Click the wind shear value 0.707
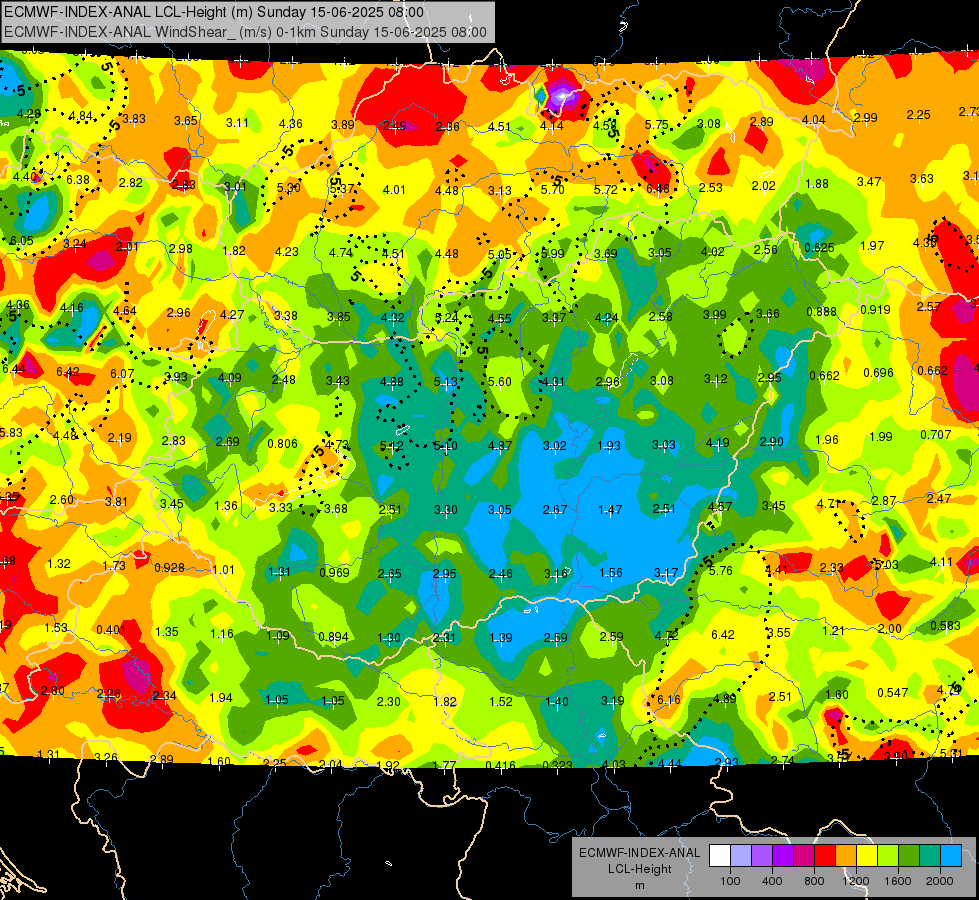Image resolution: width=979 pixels, height=900 pixels. coord(935,434)
